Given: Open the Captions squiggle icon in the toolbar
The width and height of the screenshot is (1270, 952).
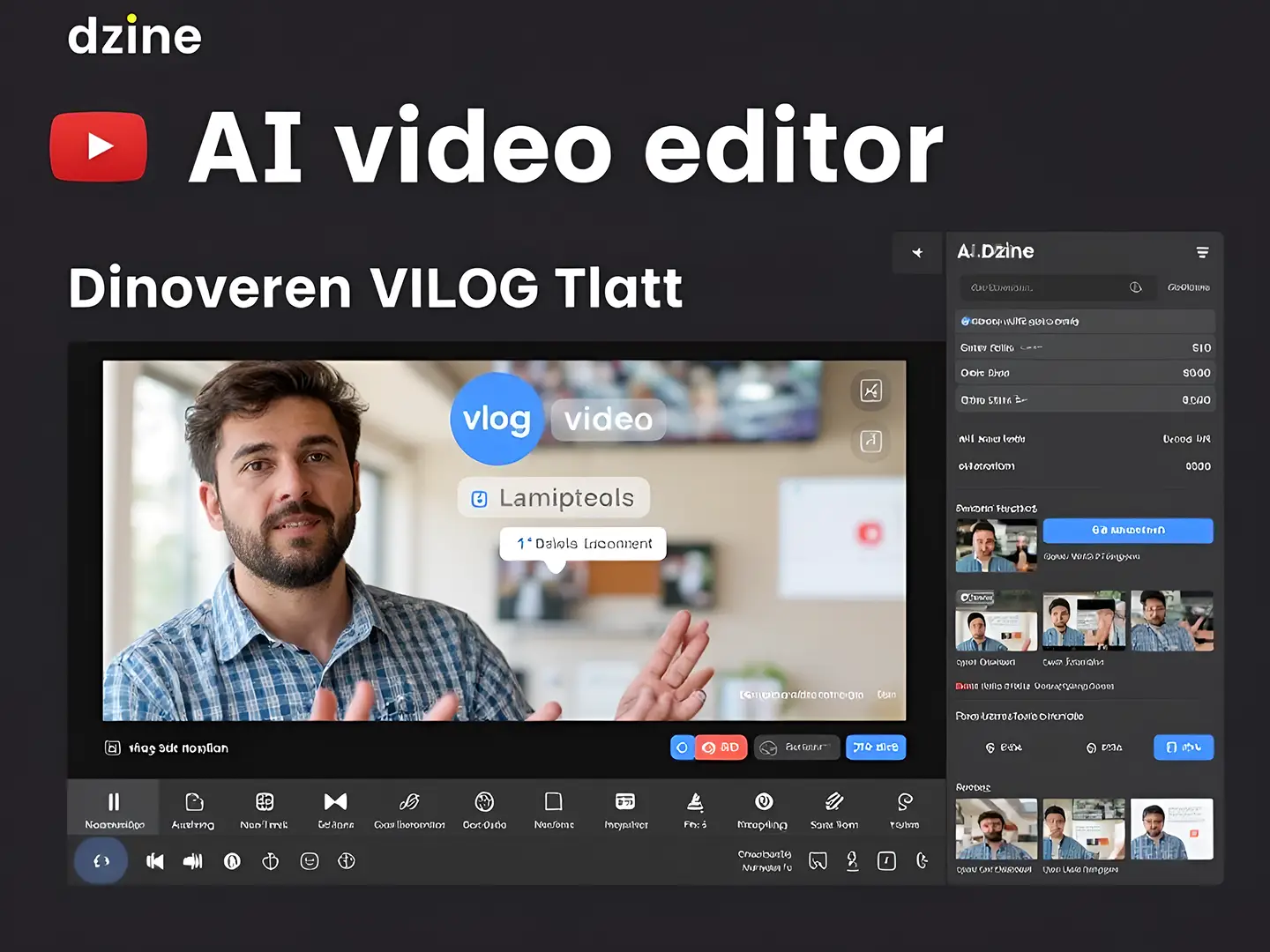Looking at the screenshot, I should tap(409, 802).
